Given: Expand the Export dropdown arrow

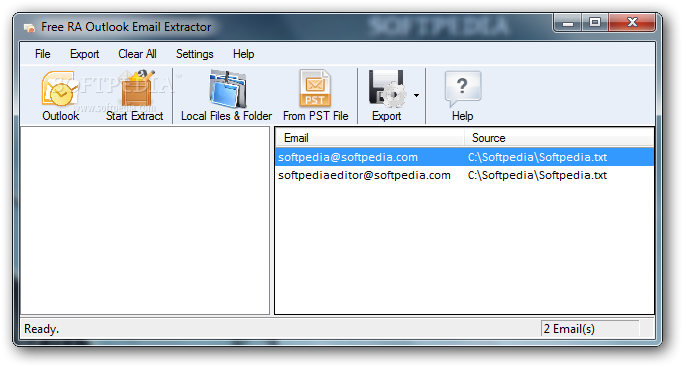Looking at the screenshot, I should click(x=416, y=95).
